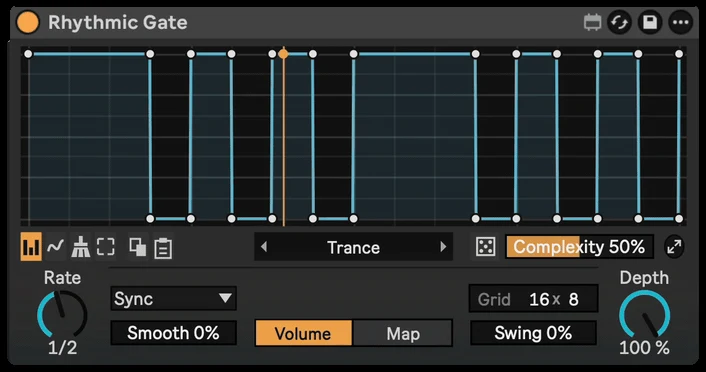
Task: Click the Rate knob
Action: coord(62,315)
